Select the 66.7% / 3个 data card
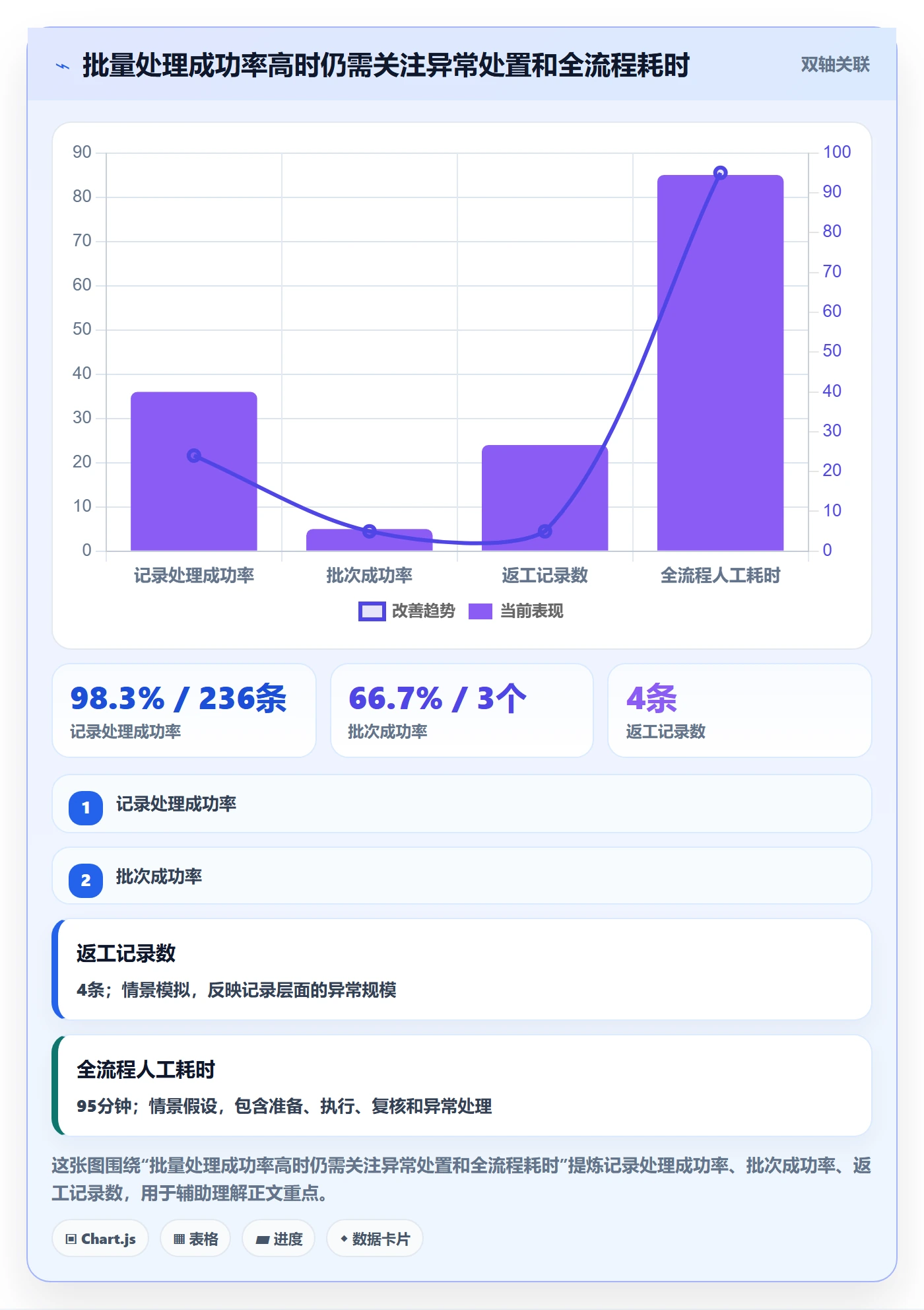This screenshot has width=924, height=1310. tap(462, 710)
